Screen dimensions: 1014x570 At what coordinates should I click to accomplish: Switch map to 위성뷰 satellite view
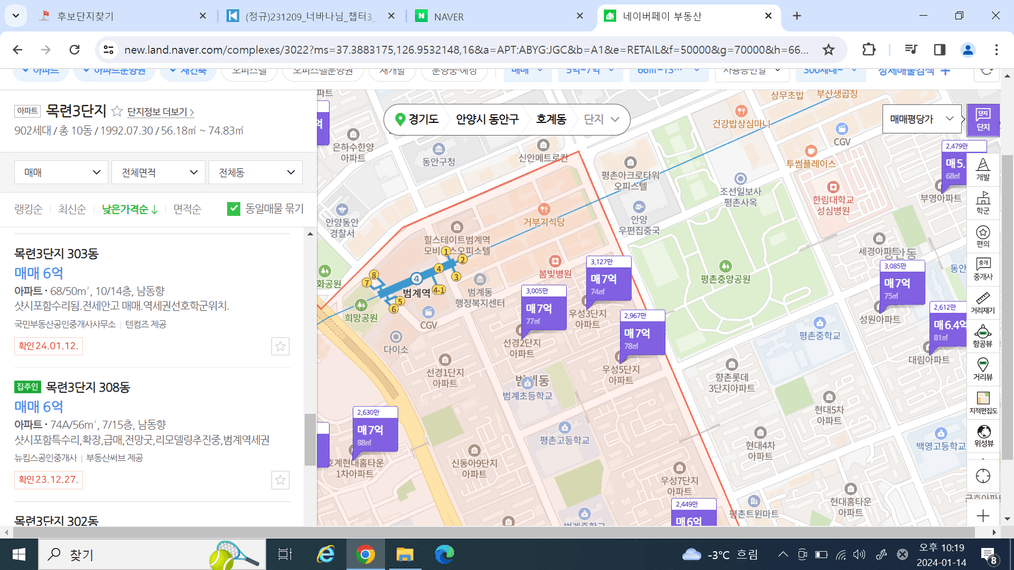[983, 435]
